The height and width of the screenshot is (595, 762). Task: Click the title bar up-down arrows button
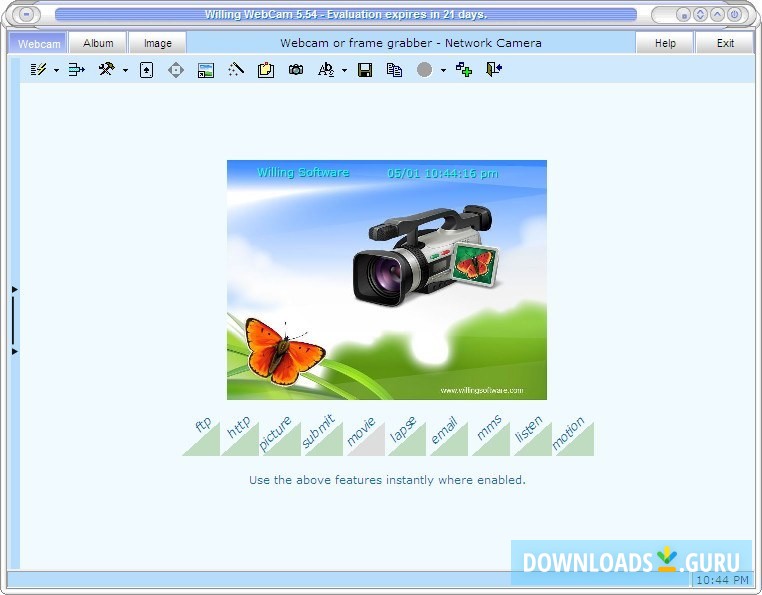tap(700, 15)
